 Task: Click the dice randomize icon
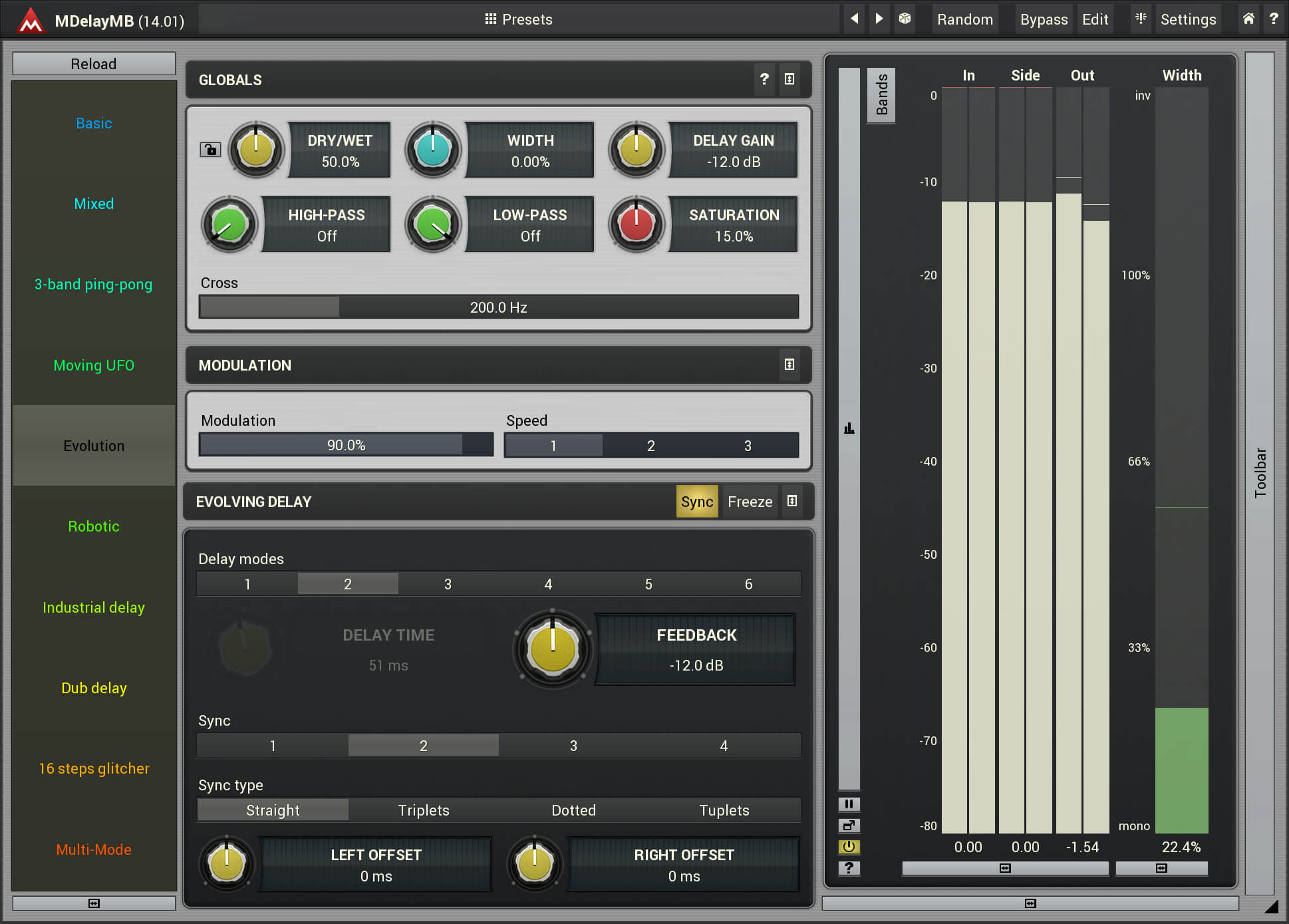coord(905,19)
